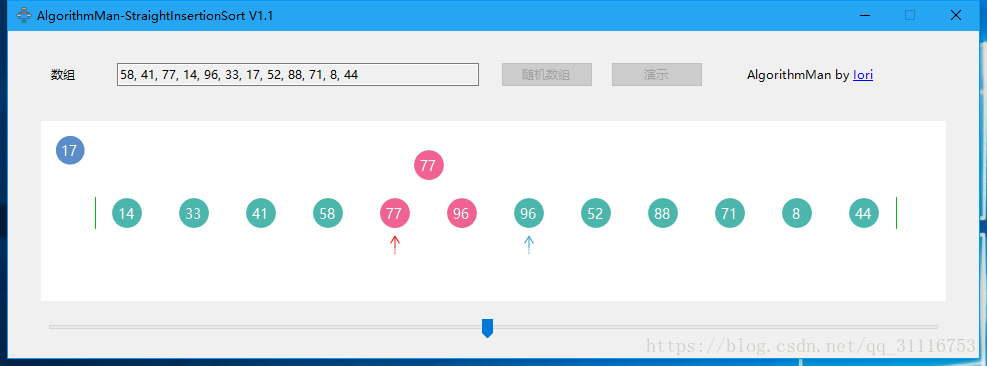The image size is (987, 366).
Task: Click the array input field
Action: 298,74
